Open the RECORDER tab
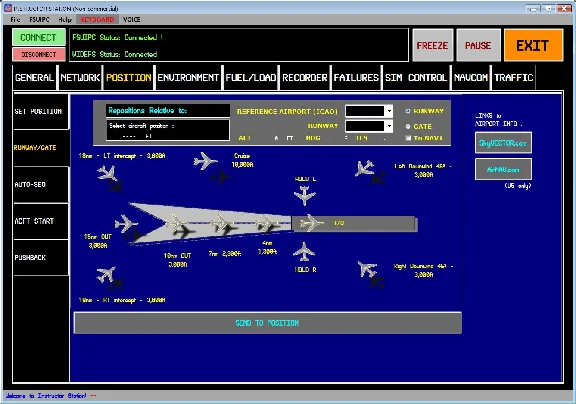The image size is (576, 404). pyautogui.click(x=305, y=77)
